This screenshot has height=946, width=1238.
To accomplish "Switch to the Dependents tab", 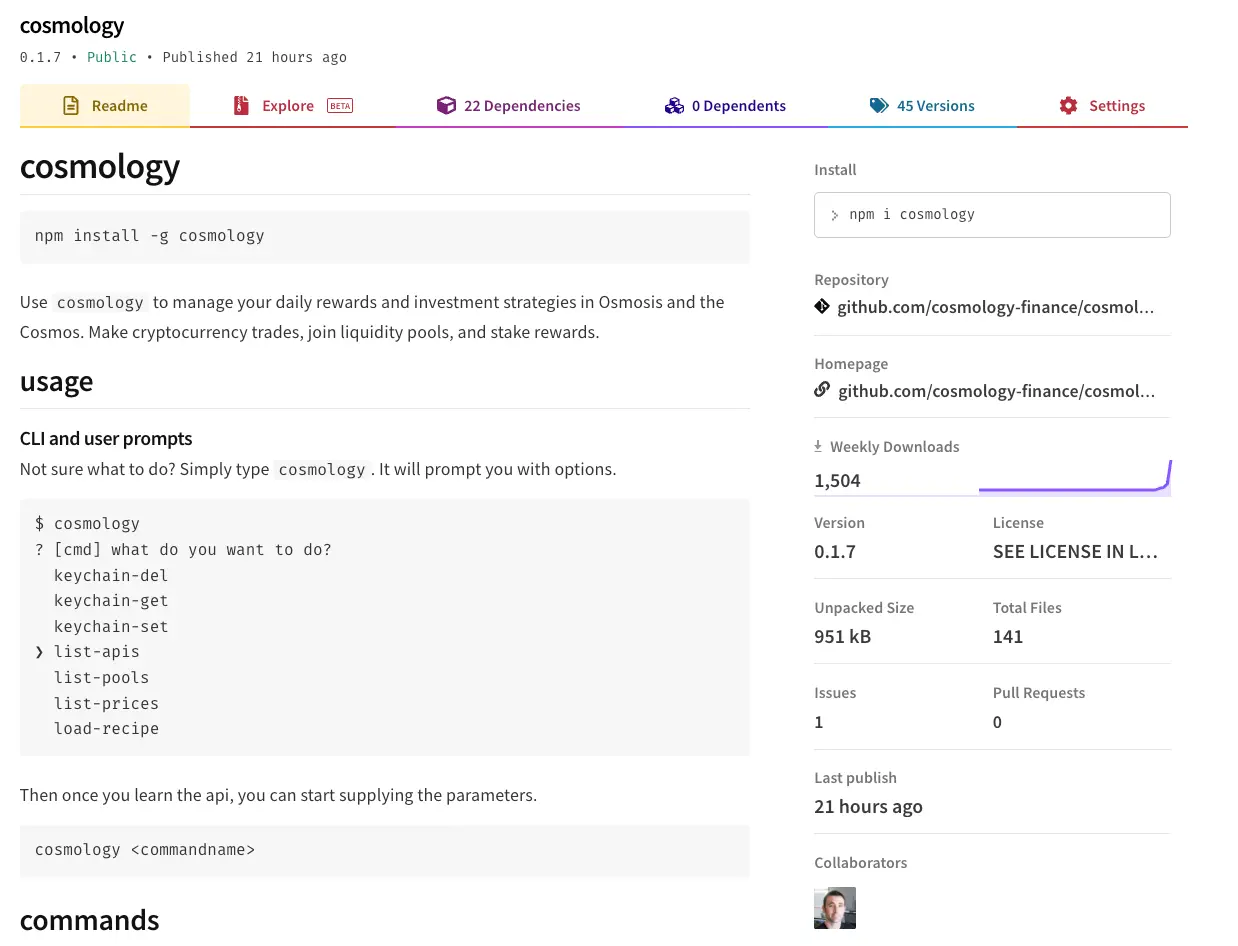I will click(x=741, y=105).
